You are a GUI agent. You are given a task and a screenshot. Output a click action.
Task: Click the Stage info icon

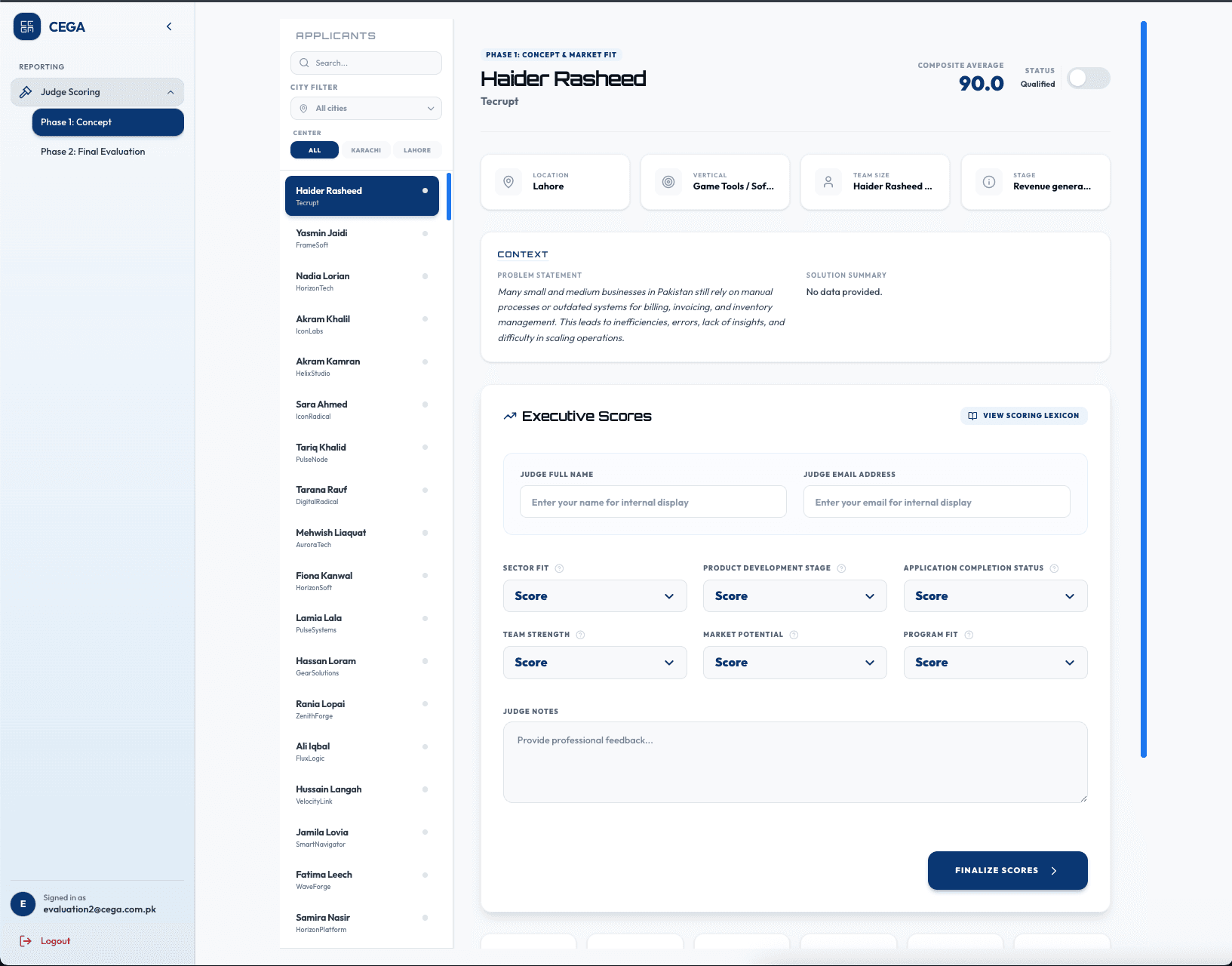[x=989, y=182]
